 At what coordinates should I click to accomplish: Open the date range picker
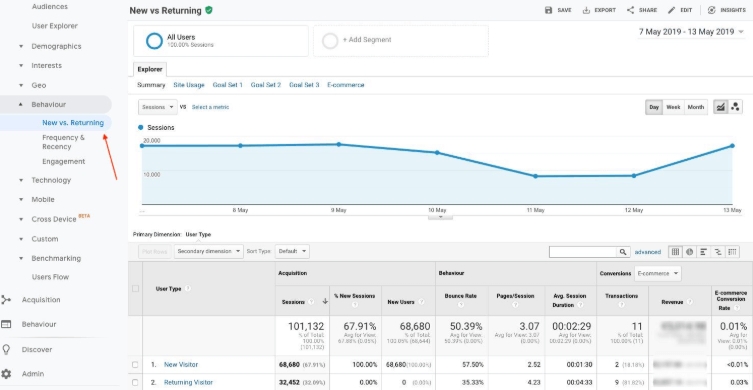691,32
